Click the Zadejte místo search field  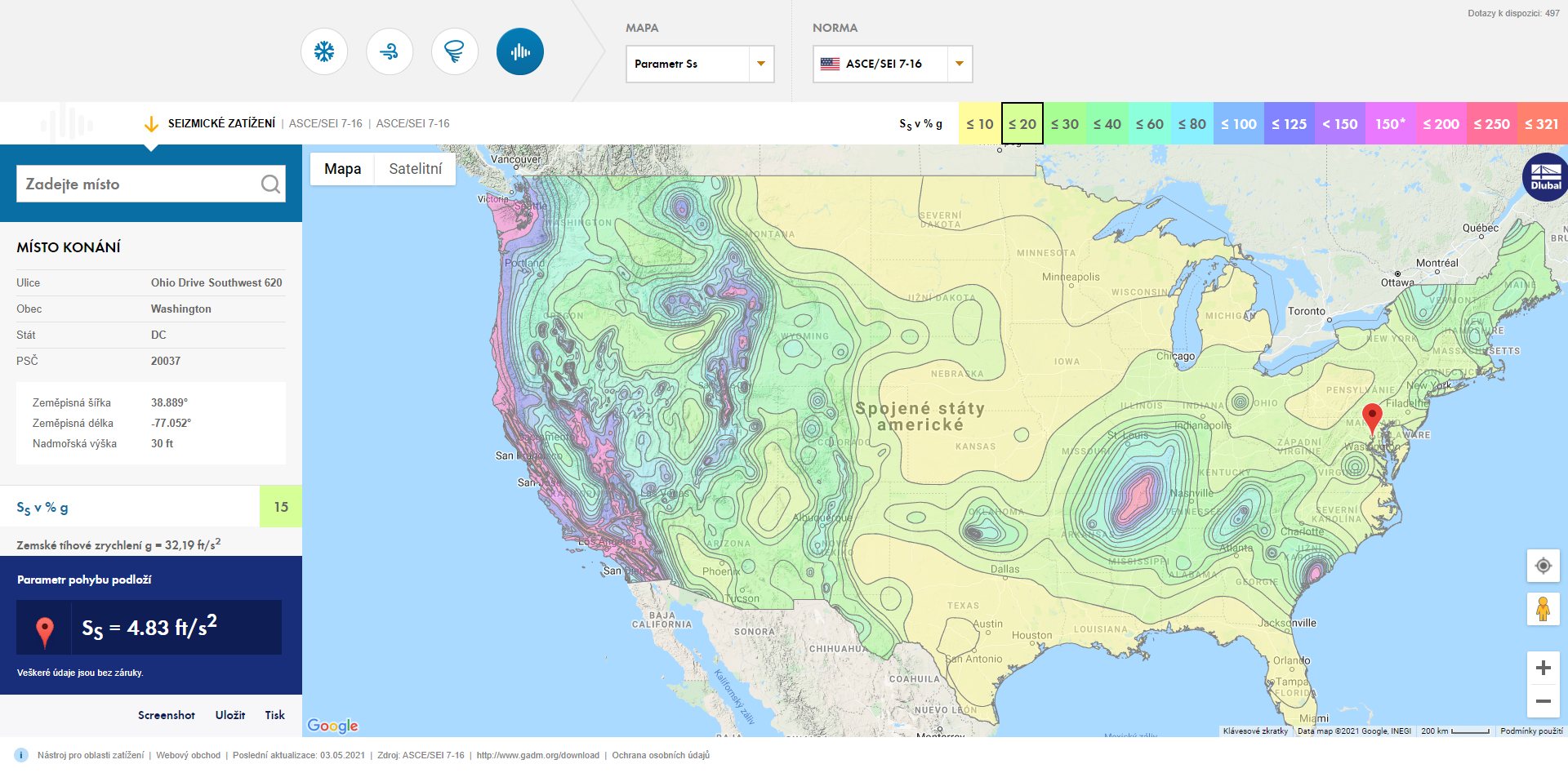[151, 184]
